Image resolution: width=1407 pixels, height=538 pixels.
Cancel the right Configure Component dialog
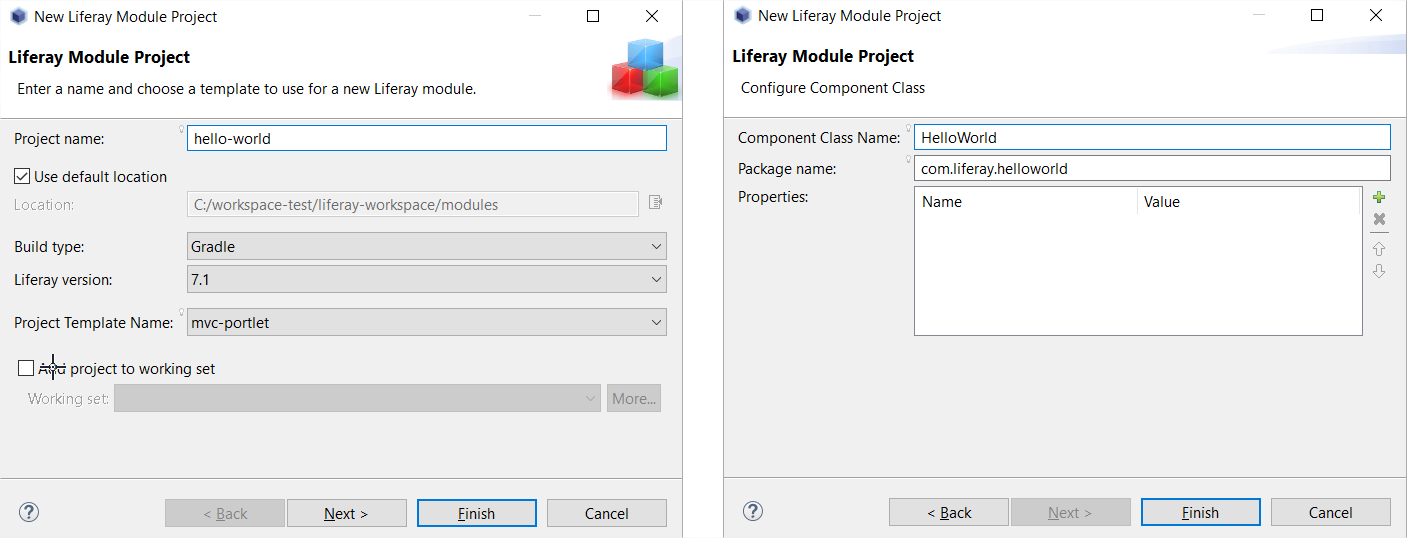(x=1331, y=512)
